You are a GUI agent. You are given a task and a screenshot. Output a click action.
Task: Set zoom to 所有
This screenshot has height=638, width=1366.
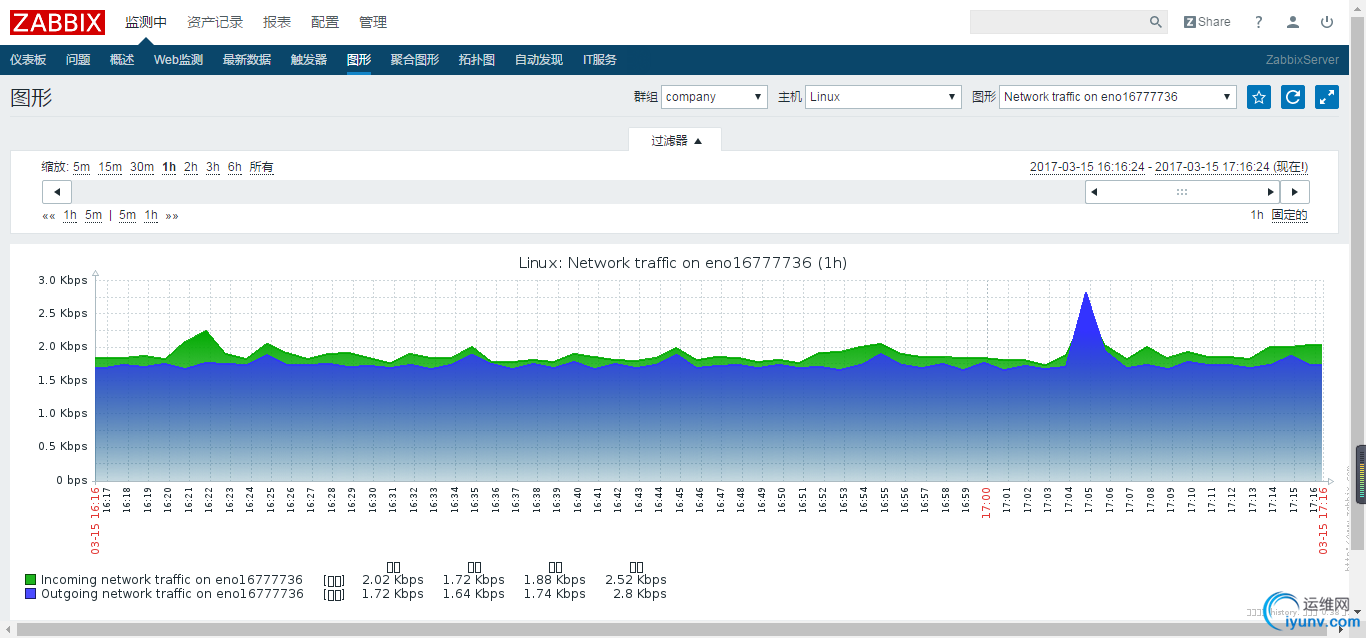(x=262, y=167)
